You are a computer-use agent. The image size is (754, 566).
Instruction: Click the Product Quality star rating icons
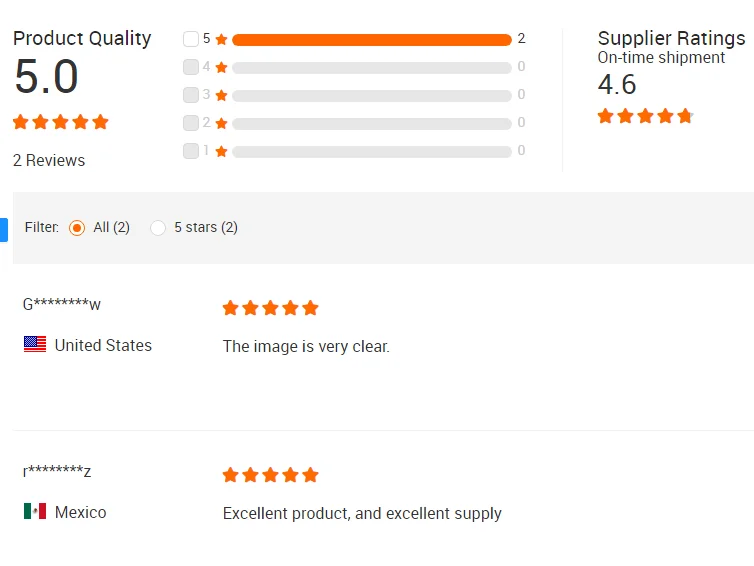tap(60, 122)
